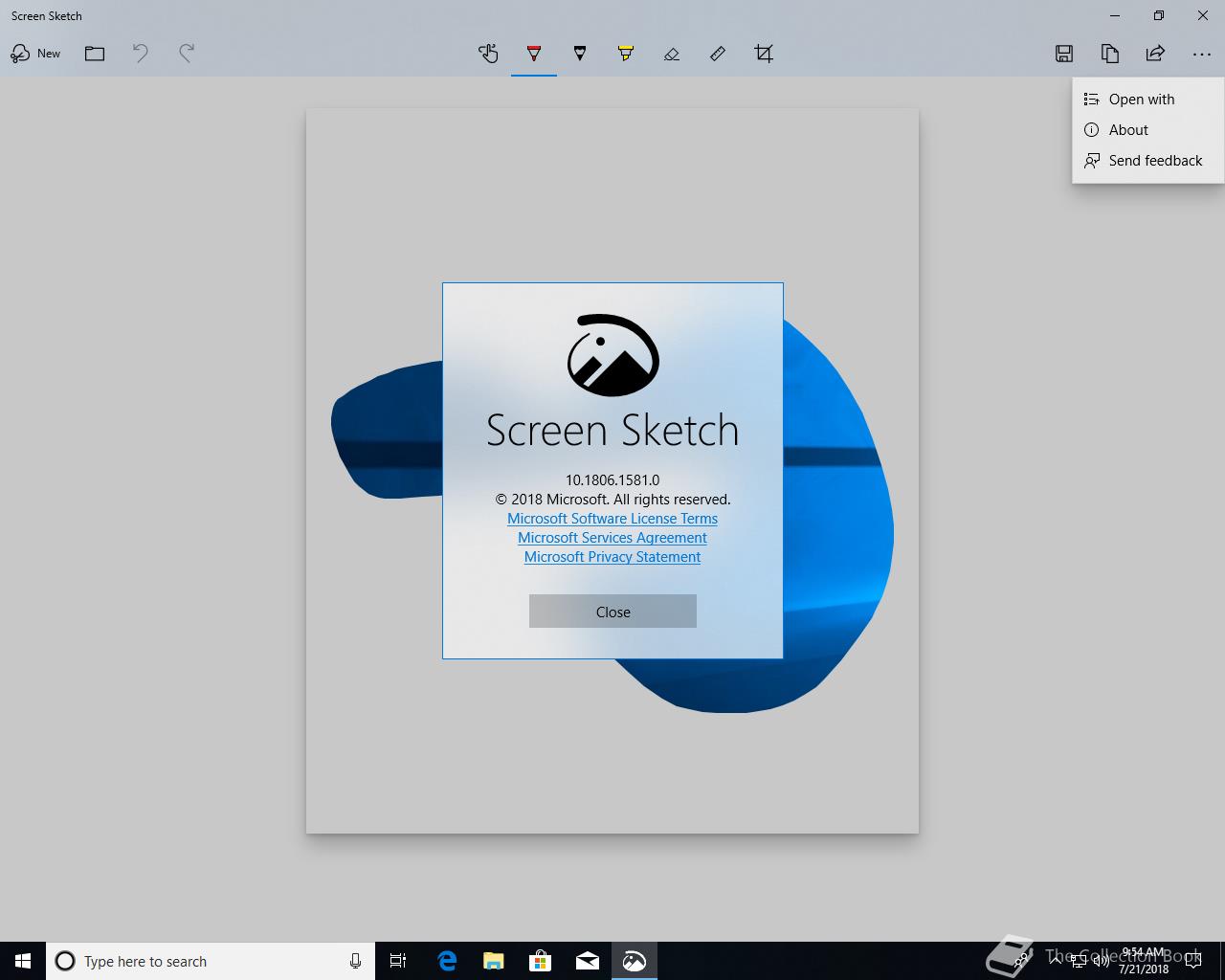
Task: Undo the last stroke
Action: [x=141, y=54]
